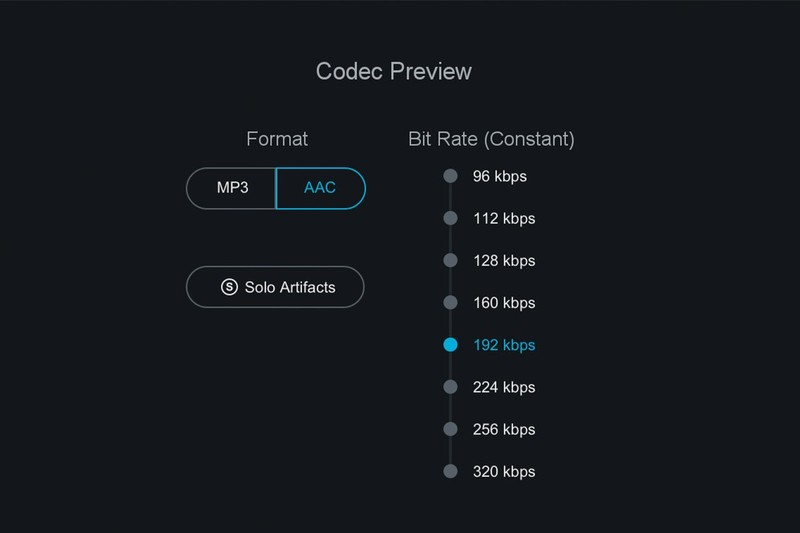
Task: Select the 128 kbps radio dot
Action: pyautogui.click(x=450, y=260)
